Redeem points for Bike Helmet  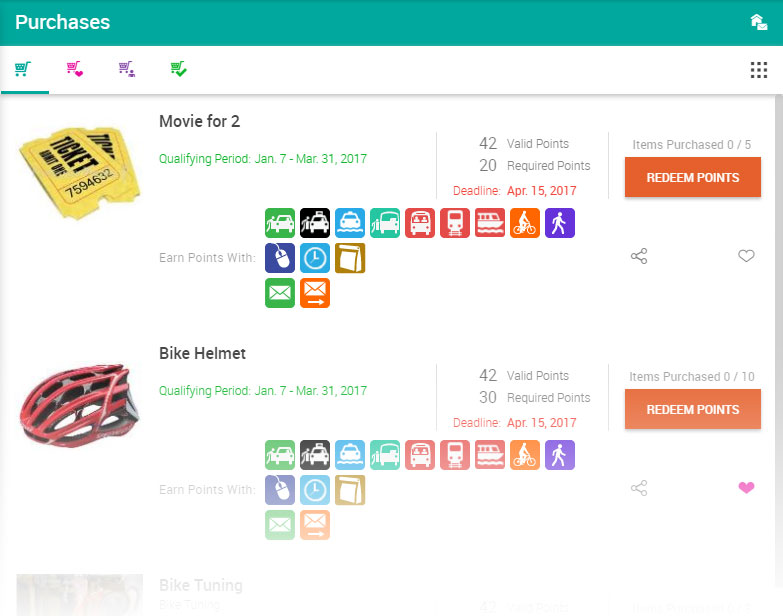click(693, 409)
